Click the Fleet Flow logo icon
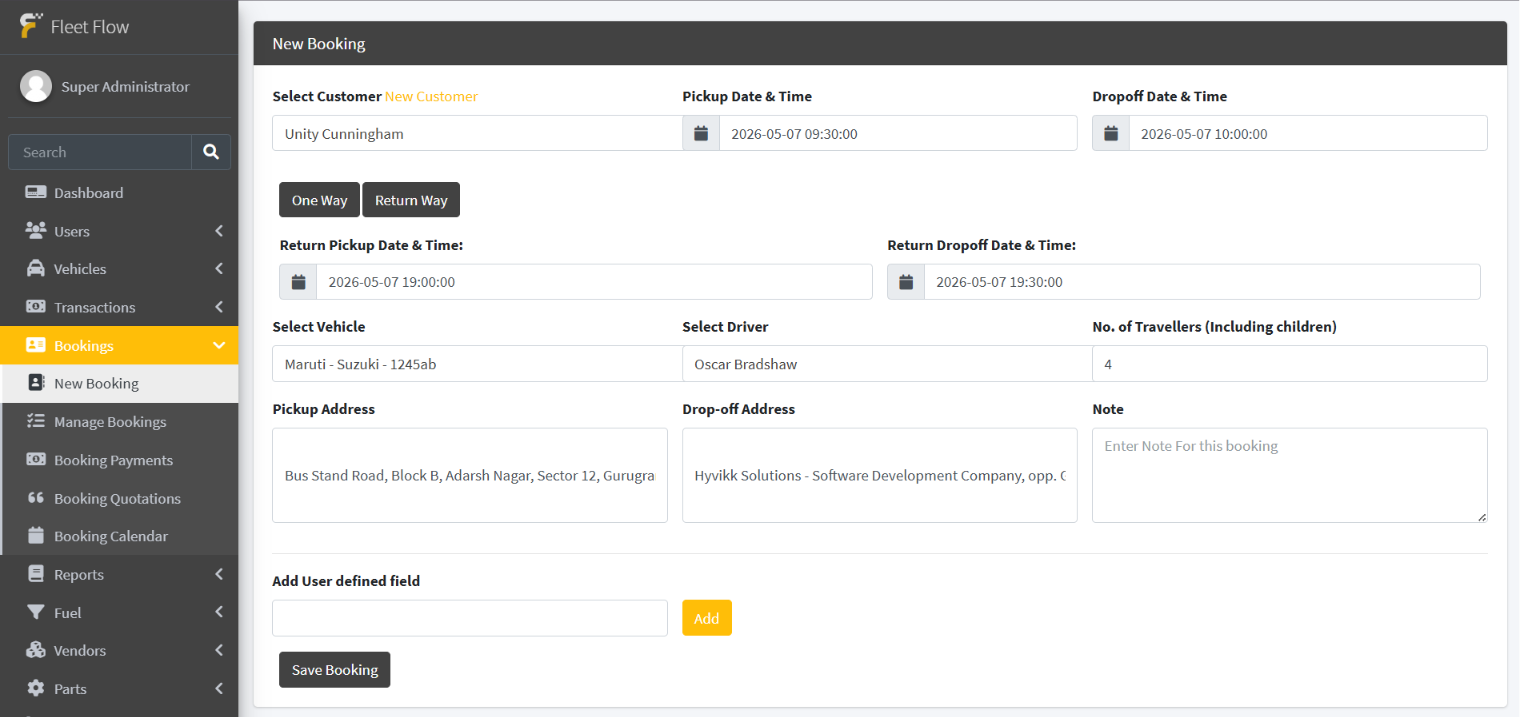Screen dimensions: 1520x717 (x=31, y=26)
